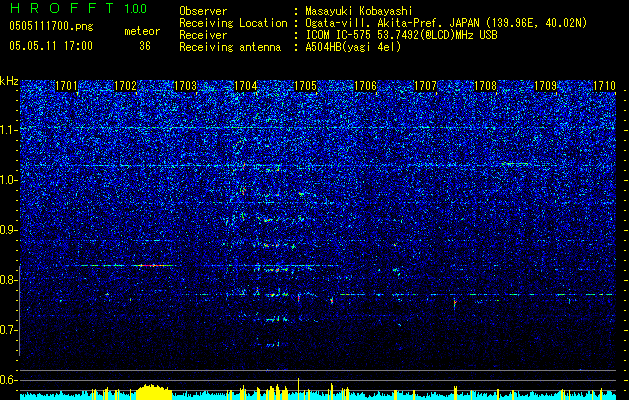Click the 1705 time marker
This screenshot has height=400, width=629.
tap(306, 86)
